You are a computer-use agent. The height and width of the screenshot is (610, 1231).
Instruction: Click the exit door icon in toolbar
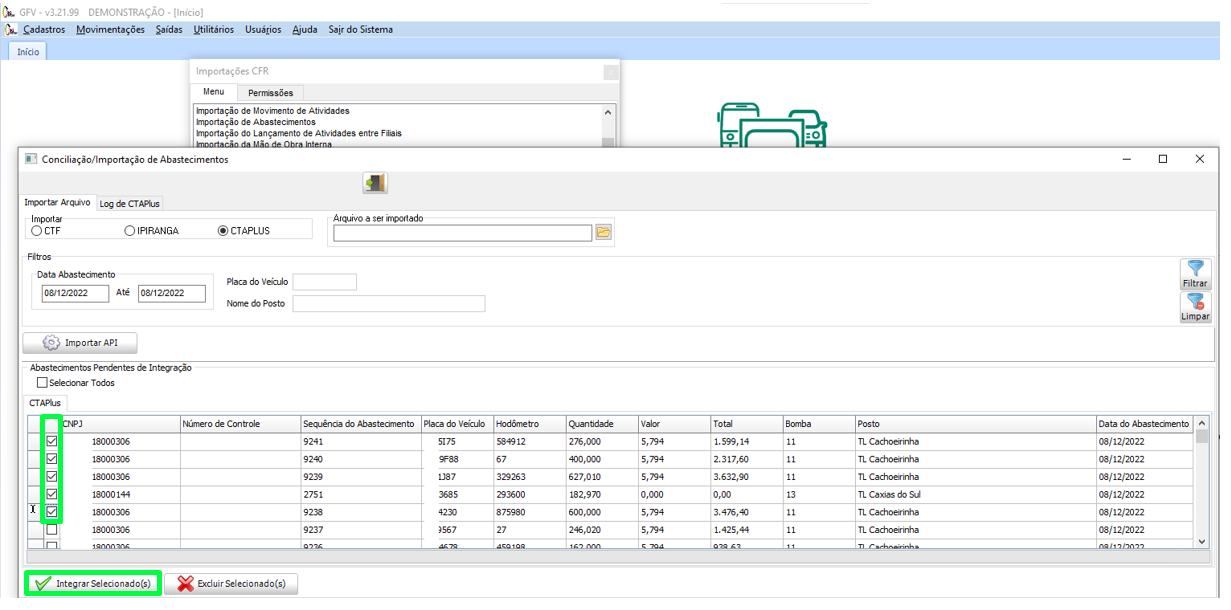[375, 183]
